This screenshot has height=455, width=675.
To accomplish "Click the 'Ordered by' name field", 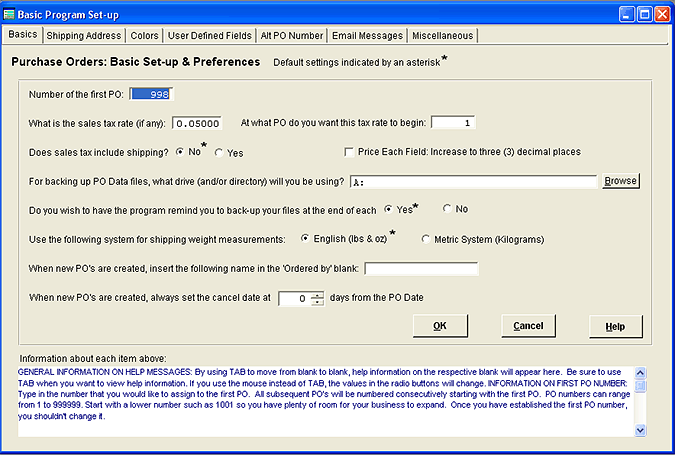I will tap(421, 269).
